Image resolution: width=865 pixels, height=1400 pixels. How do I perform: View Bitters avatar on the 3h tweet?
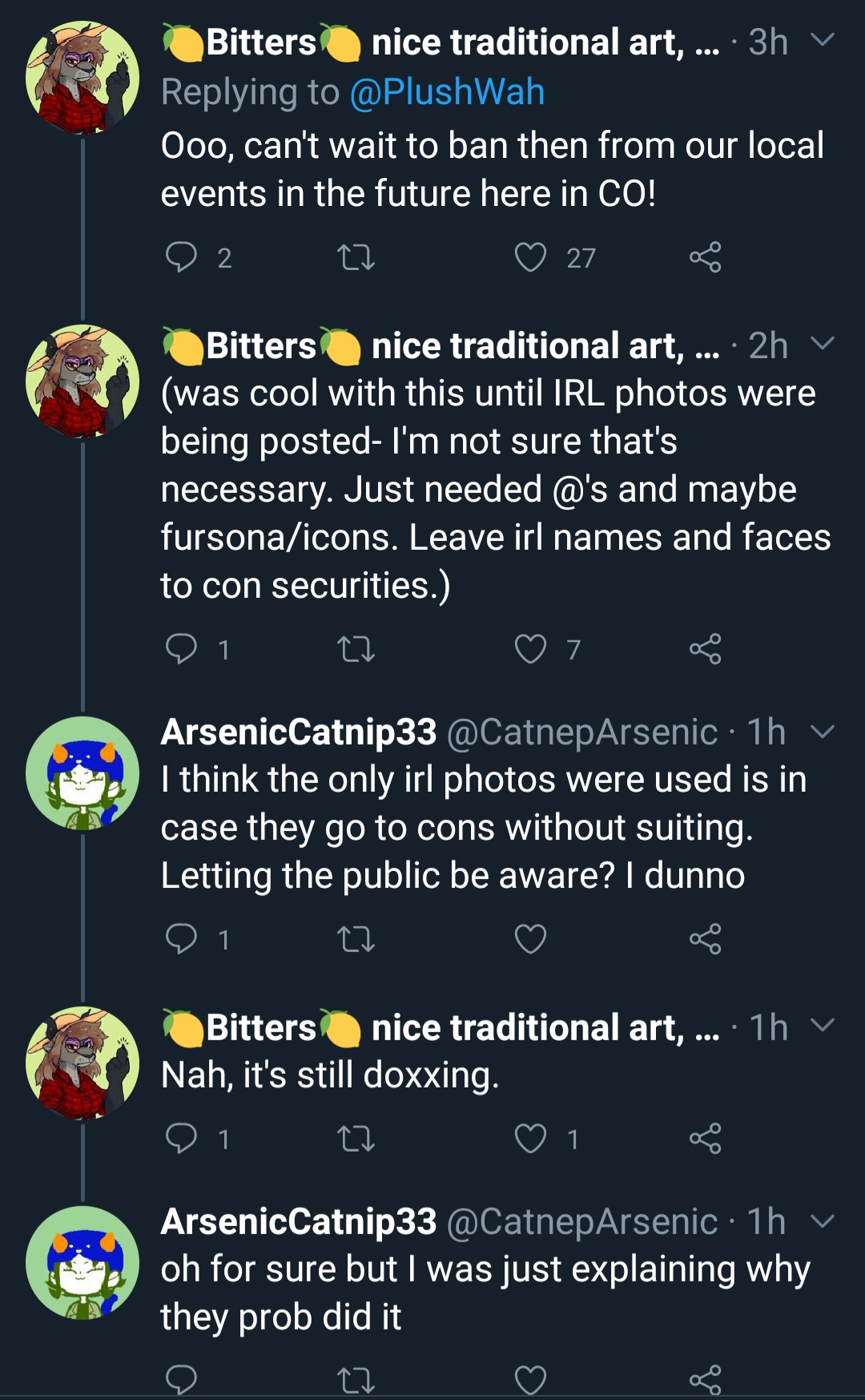pyautogui.click(x=82, y=78)
